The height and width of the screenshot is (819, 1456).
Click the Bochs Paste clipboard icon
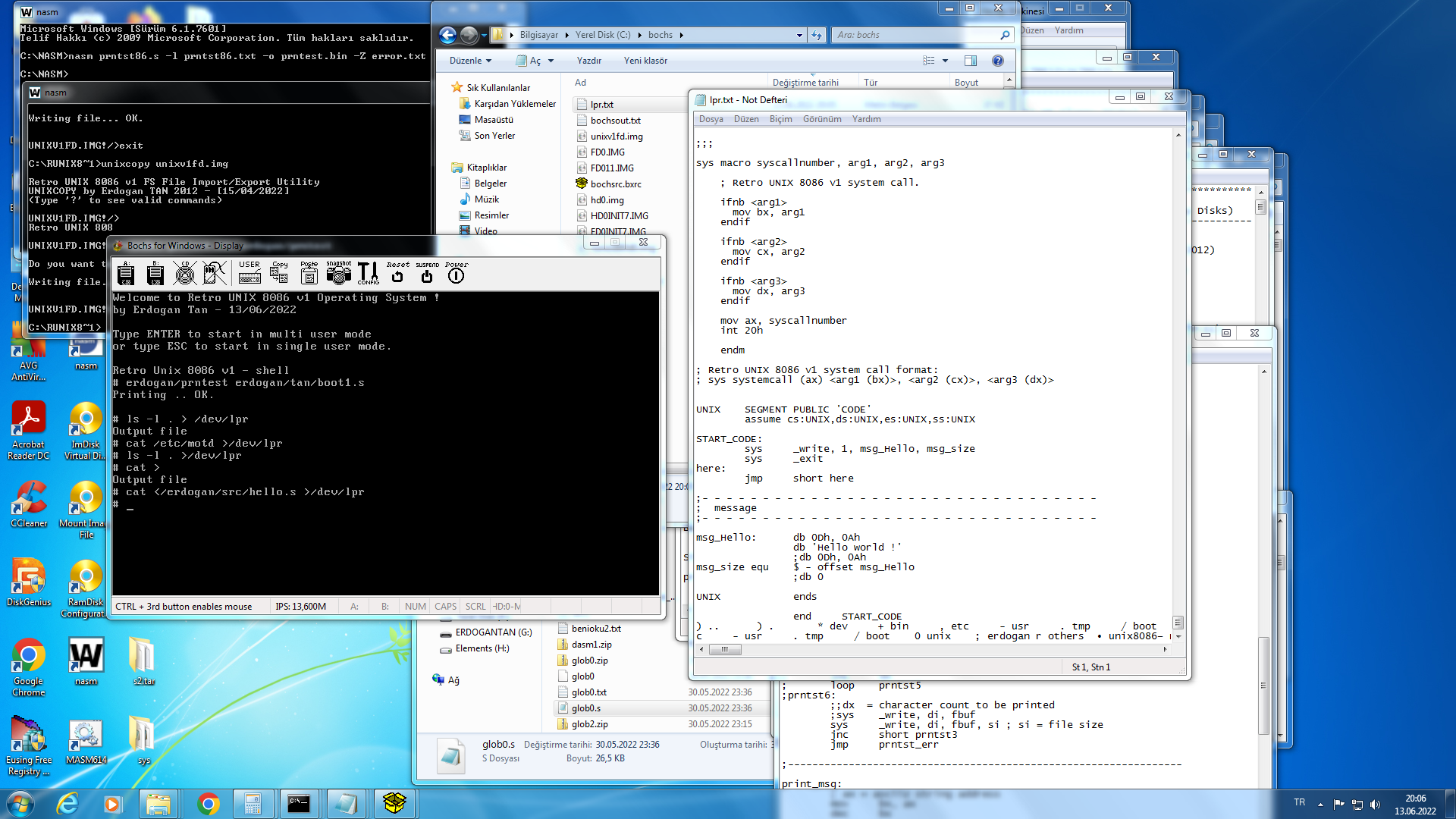(x=309, y=274)
